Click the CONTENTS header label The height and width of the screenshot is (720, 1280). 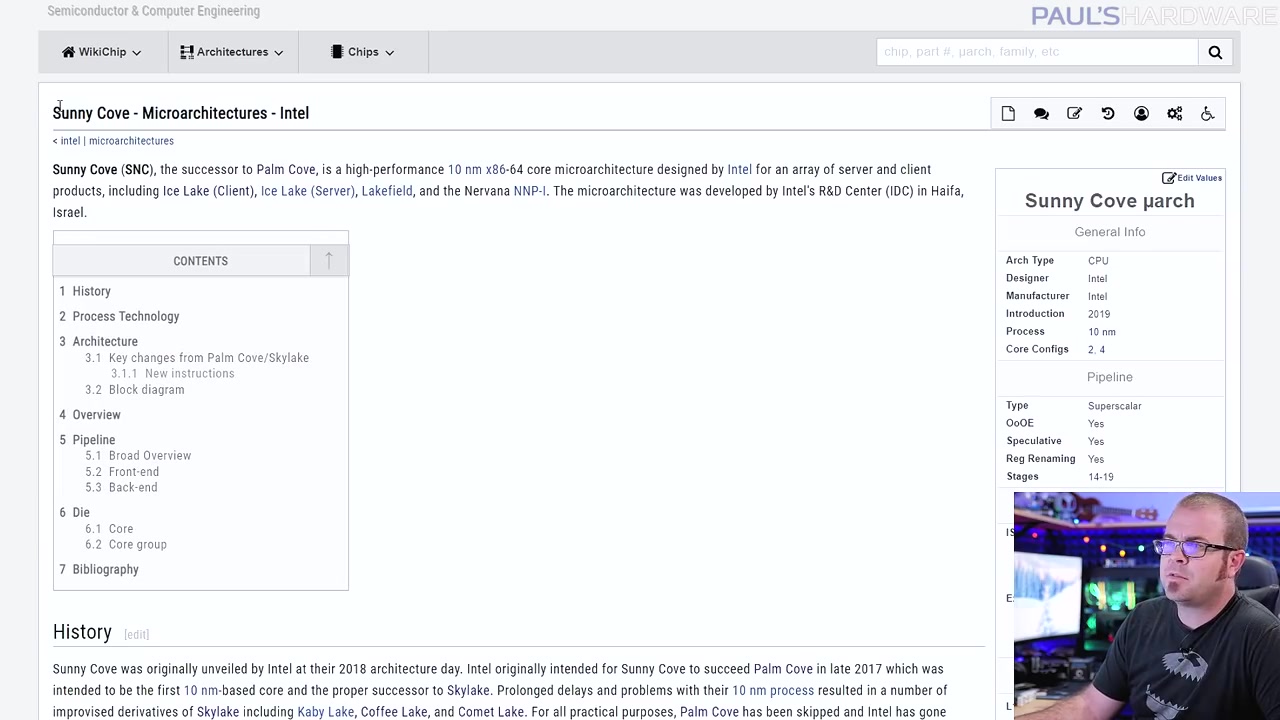pos(200,261)
